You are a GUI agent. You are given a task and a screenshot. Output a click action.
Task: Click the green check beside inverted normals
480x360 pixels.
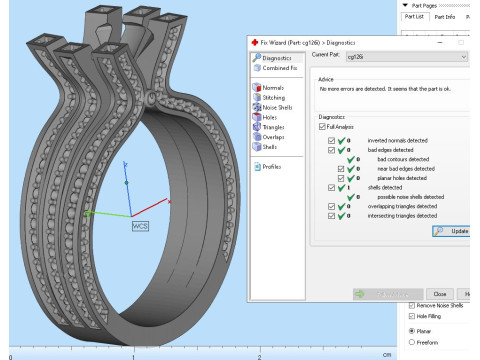pyautogui.click(x=341, y=141)
